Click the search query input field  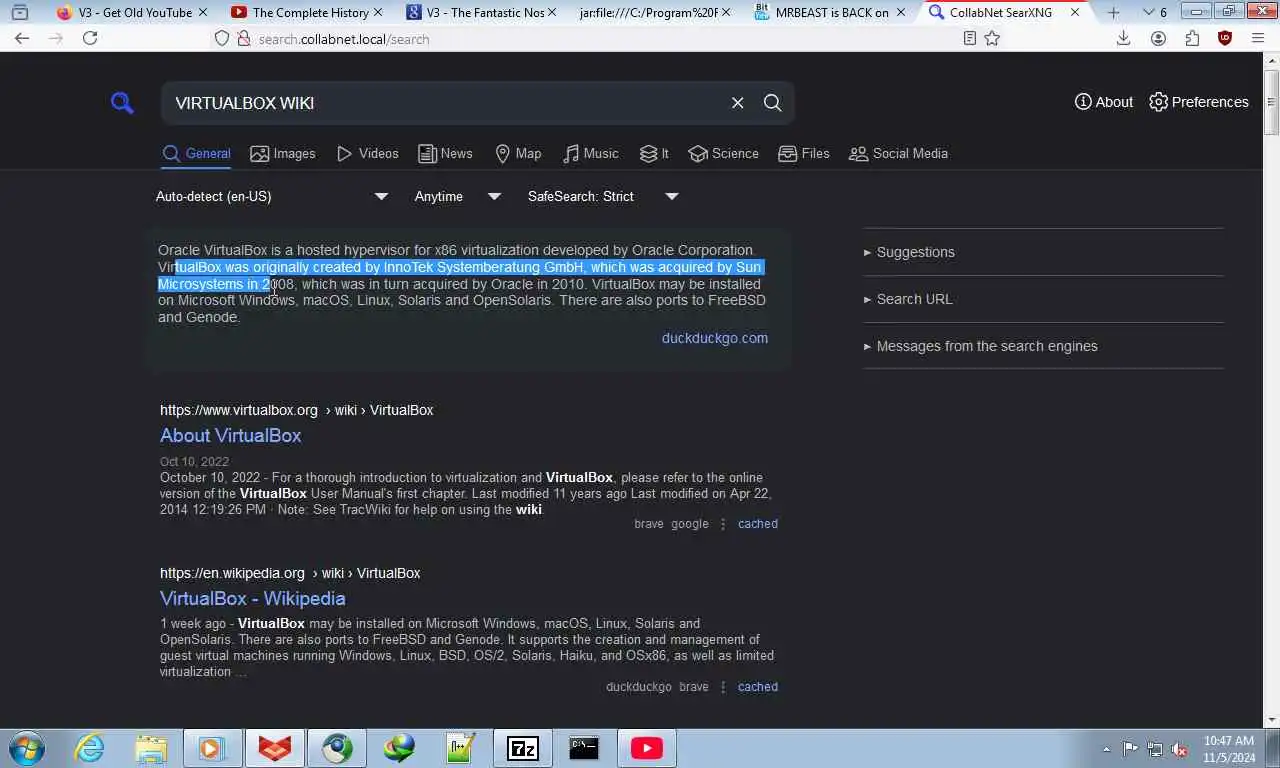(x=445, y=103)
